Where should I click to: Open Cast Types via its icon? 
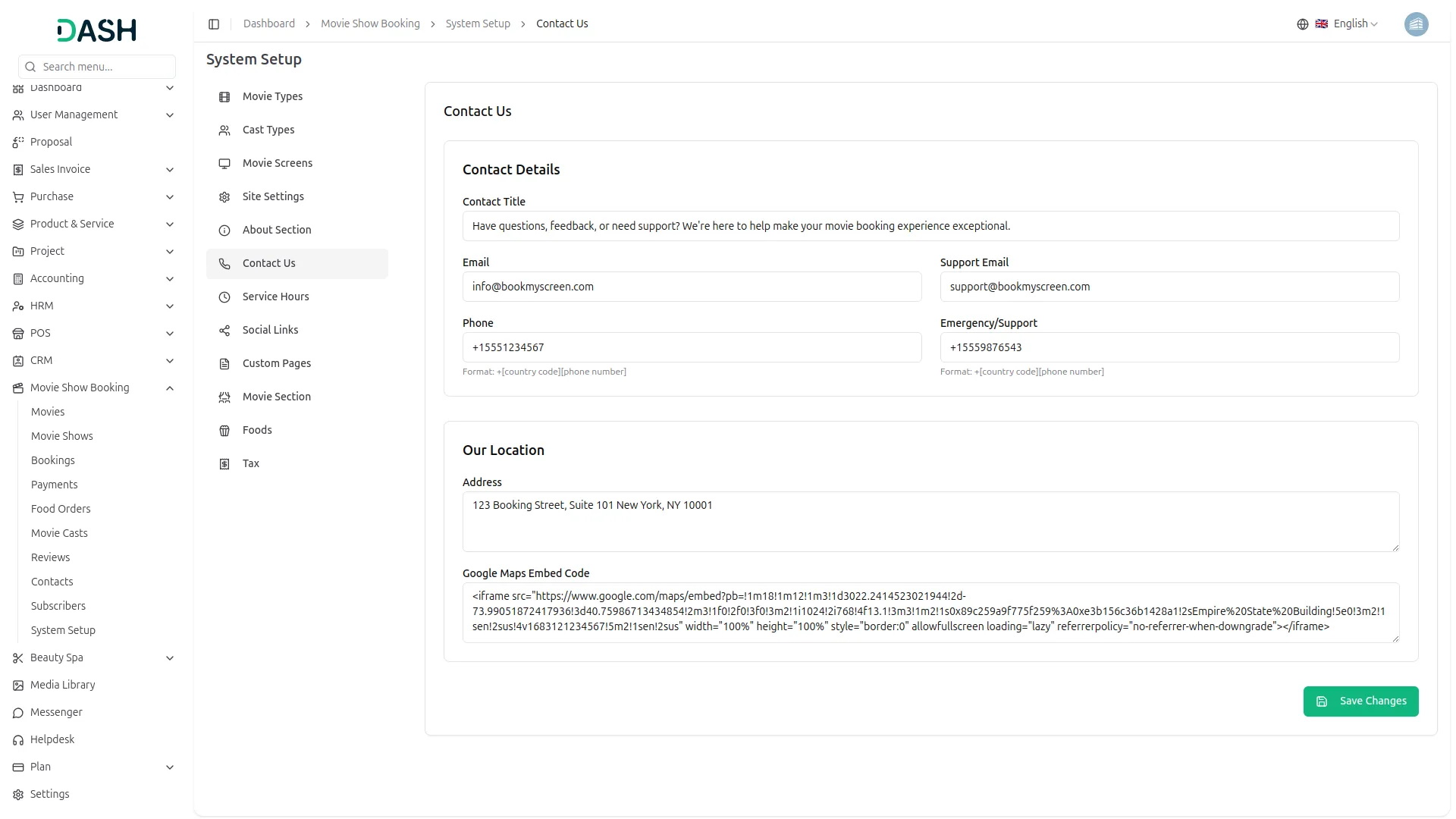pyautogui.click(x=224, y=130)
